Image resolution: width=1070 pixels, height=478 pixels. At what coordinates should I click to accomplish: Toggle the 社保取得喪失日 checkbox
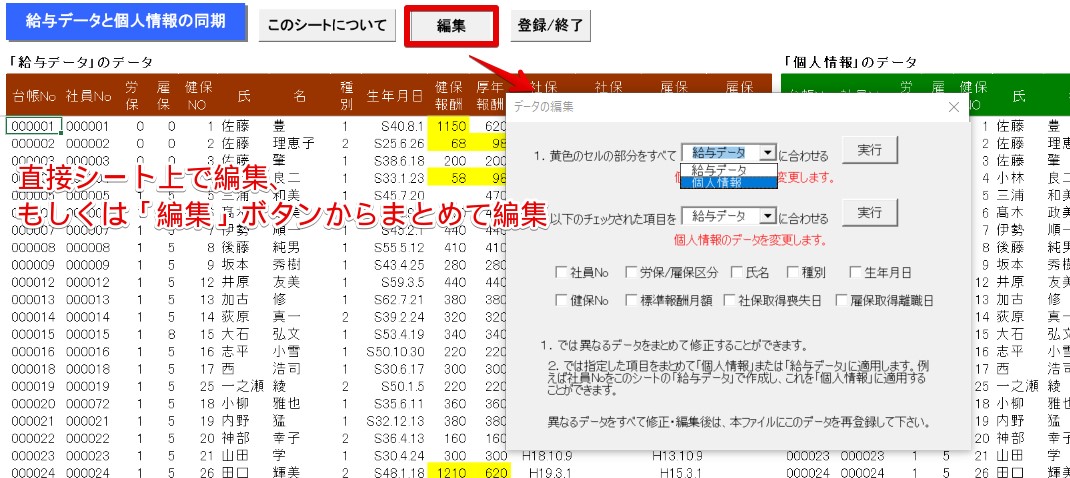pos(729,300)
